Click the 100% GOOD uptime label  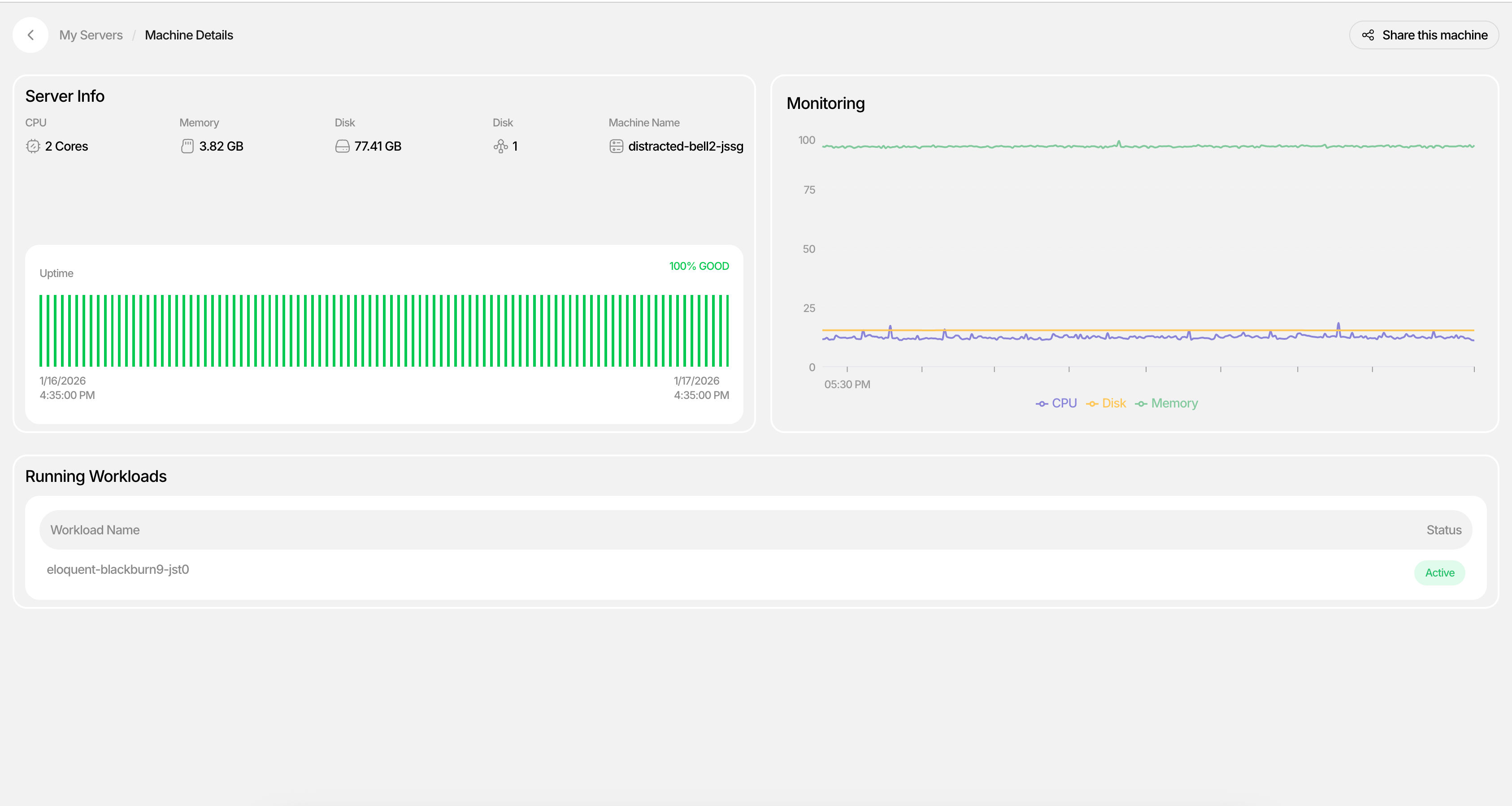click(x=699, y=266)
